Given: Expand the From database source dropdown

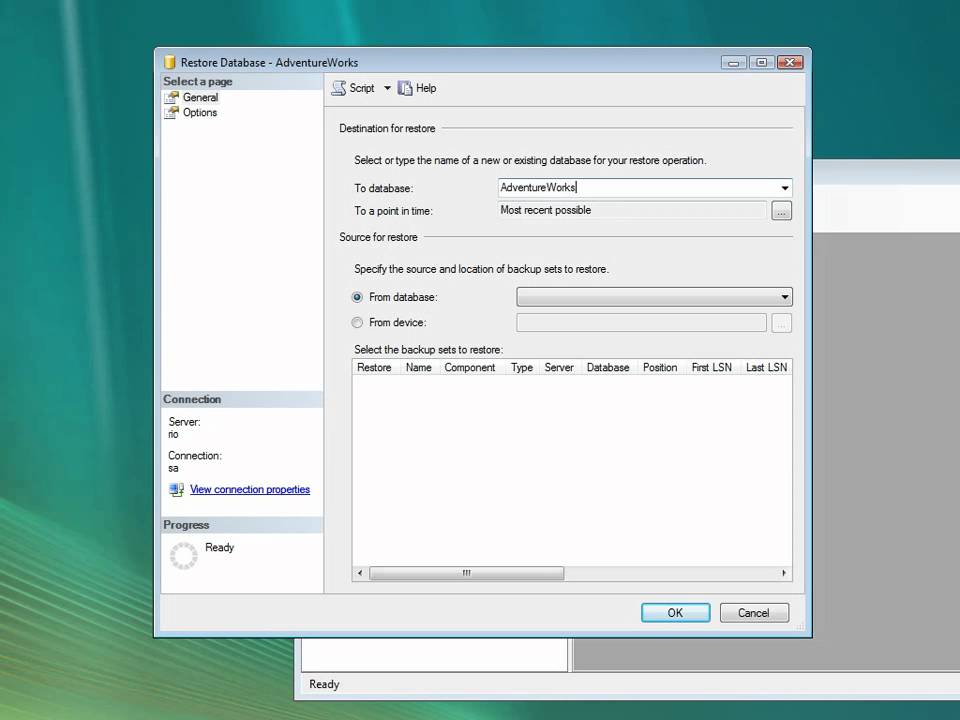Looking at the screenshot, I should coord(654,297).
